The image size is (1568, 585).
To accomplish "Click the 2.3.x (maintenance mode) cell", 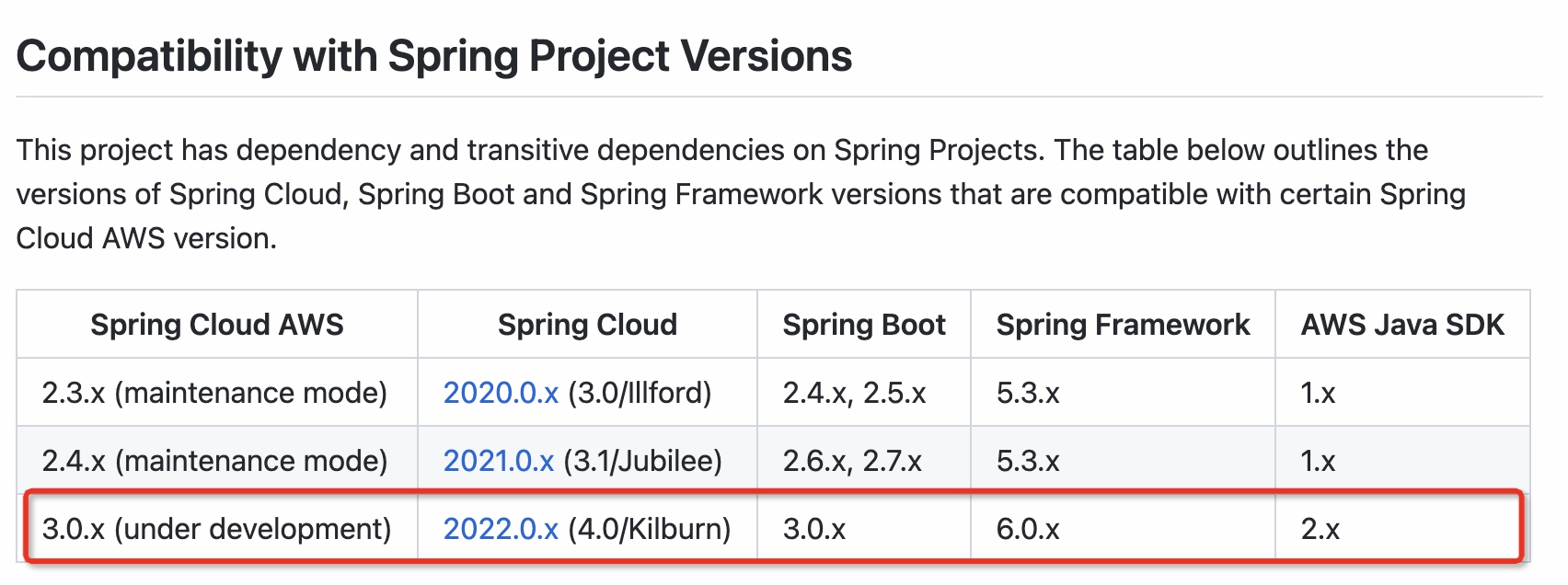I will point(214,393).
